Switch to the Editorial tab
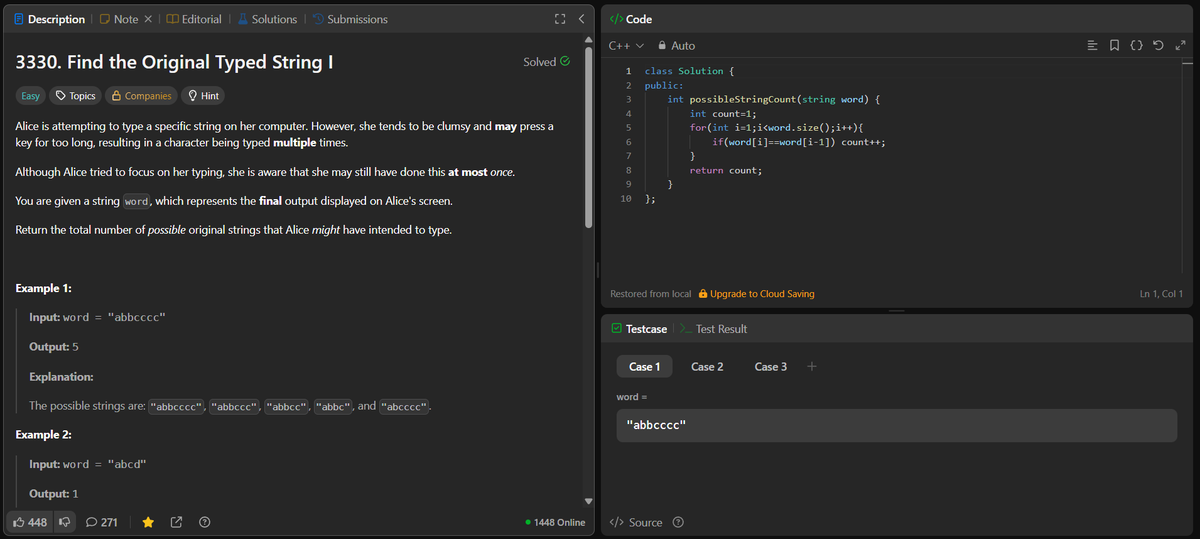This screenshot has height=539, width=1200. tap(194, 19)
